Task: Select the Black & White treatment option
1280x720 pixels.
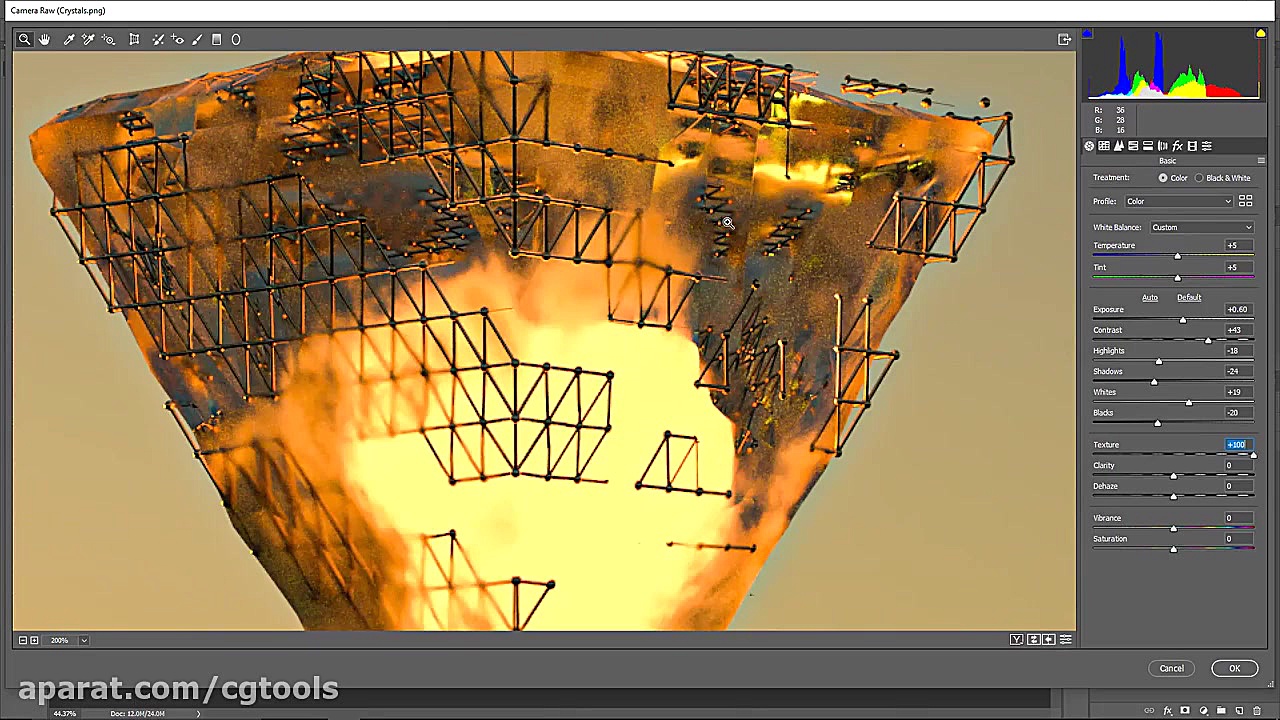Action: point(1199,178)
